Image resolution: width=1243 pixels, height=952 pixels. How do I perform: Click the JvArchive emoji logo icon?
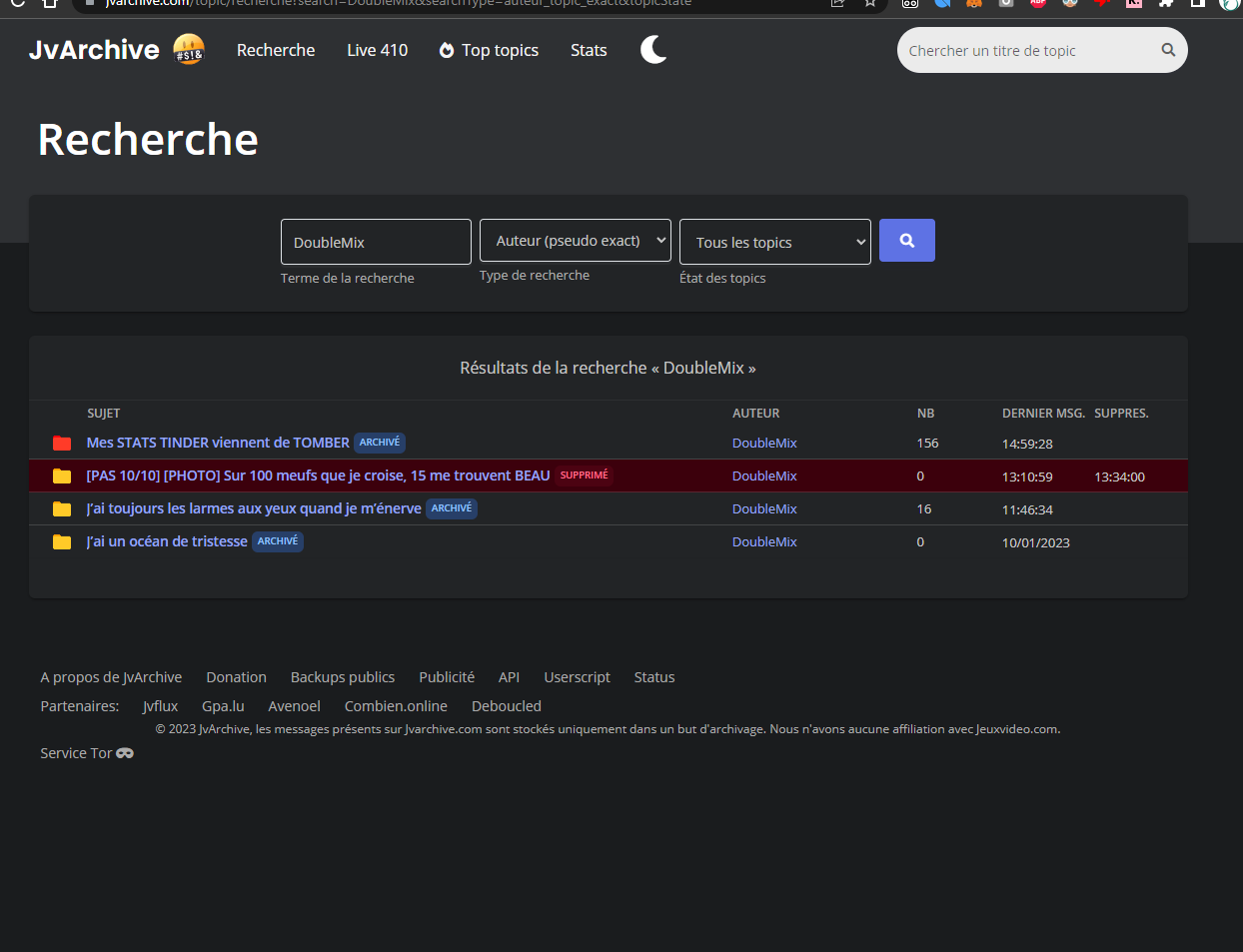point(188,49)
